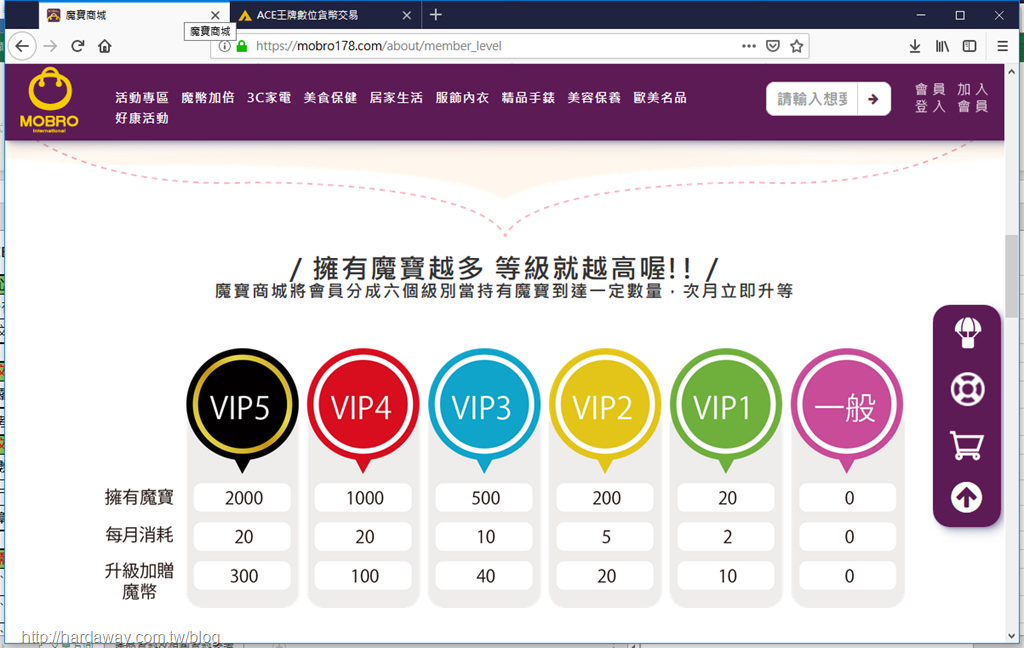
Task: Close the ACE王牌數位貨幣交易 tab
Action: 407,15
